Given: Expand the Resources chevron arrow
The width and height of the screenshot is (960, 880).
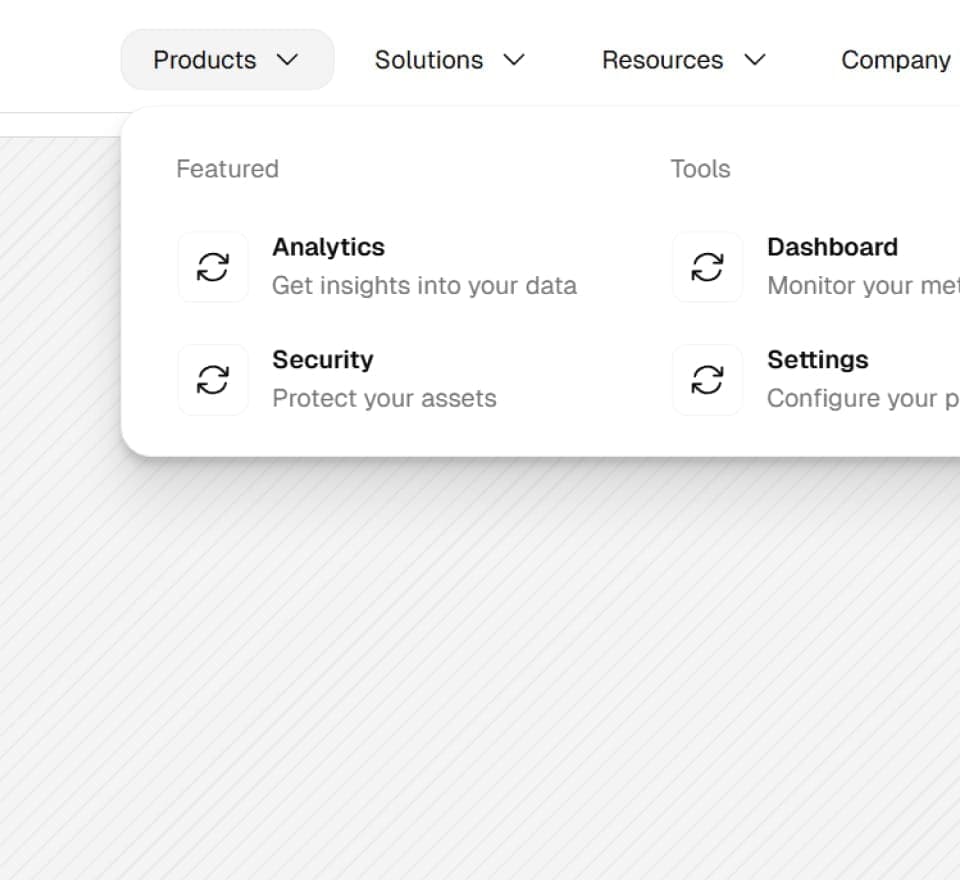Looking at the screenshot, I should click(x=755, y=60).
